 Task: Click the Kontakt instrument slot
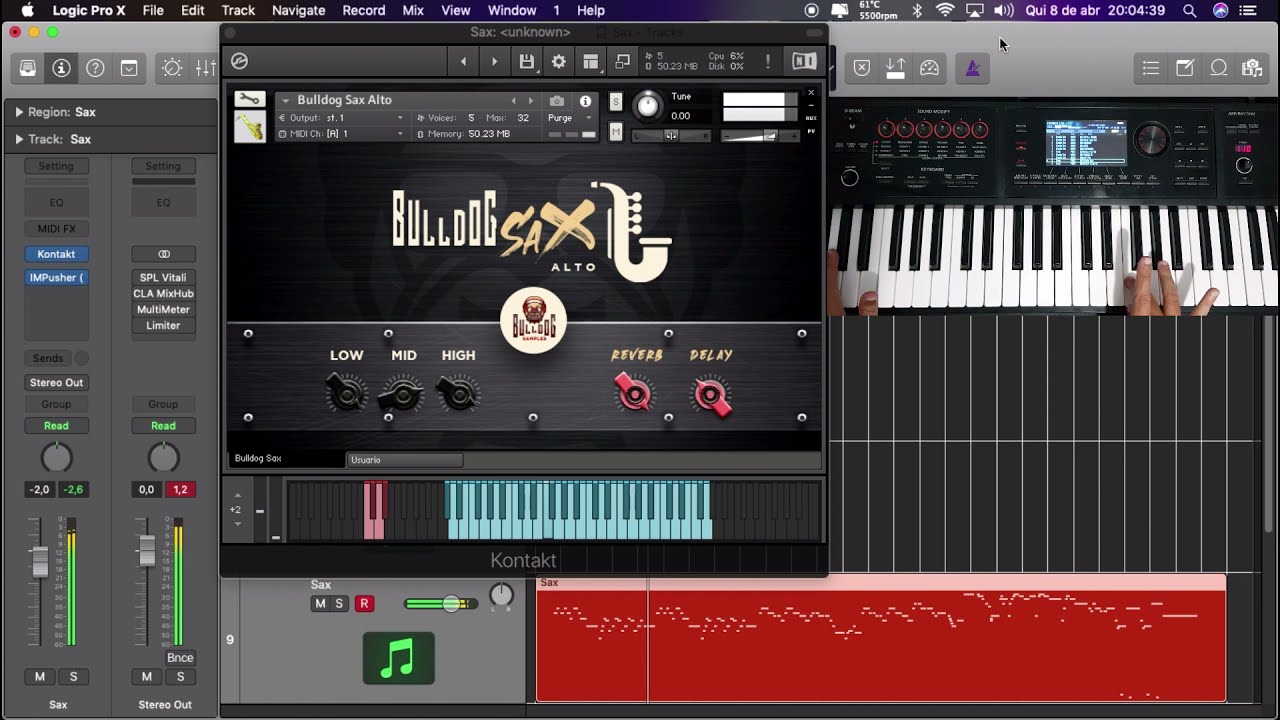click(x=56, y=254)
